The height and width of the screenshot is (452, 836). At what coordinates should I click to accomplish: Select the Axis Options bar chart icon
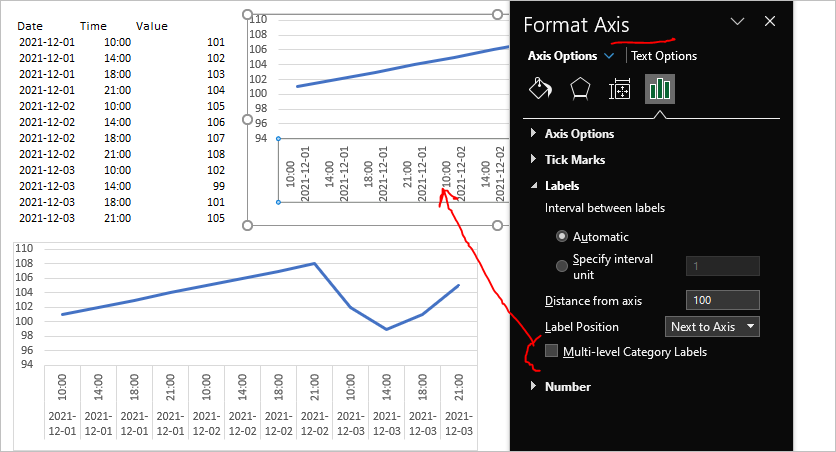[x=660, y=88]
